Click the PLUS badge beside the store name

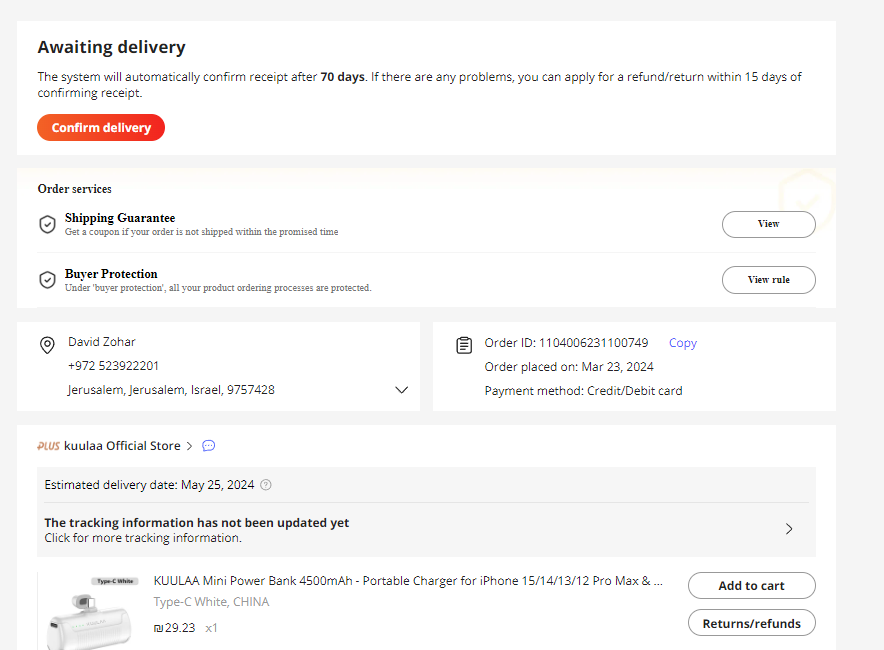point(49,446)
